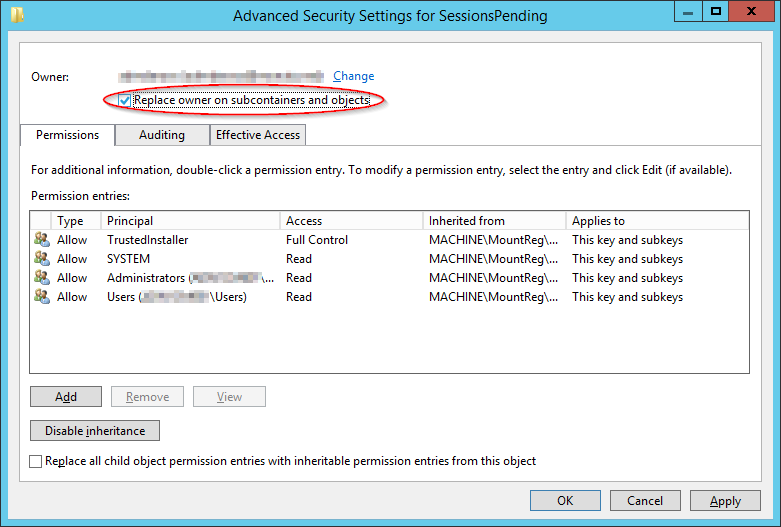Sort by the Access column header
Viewport: 781px width, 527px height.
pyautogui.click(x=352, y=221)
